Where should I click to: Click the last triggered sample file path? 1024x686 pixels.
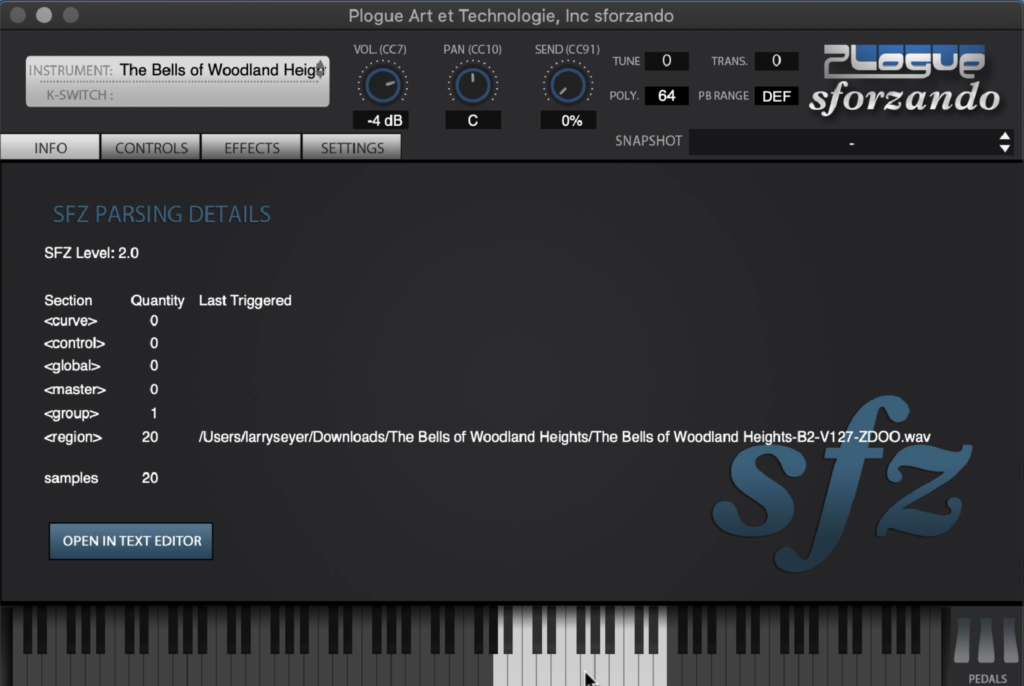[x=564, y=436]
